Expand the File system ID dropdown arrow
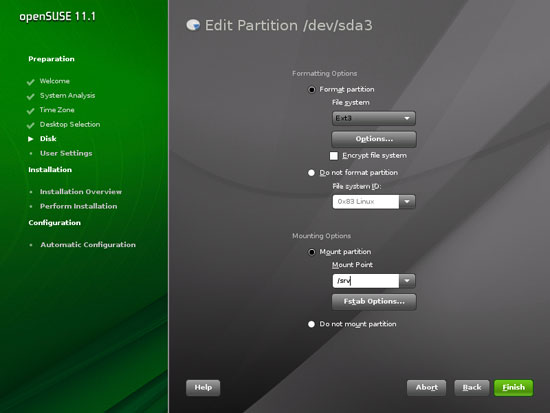 coord(407,202)
